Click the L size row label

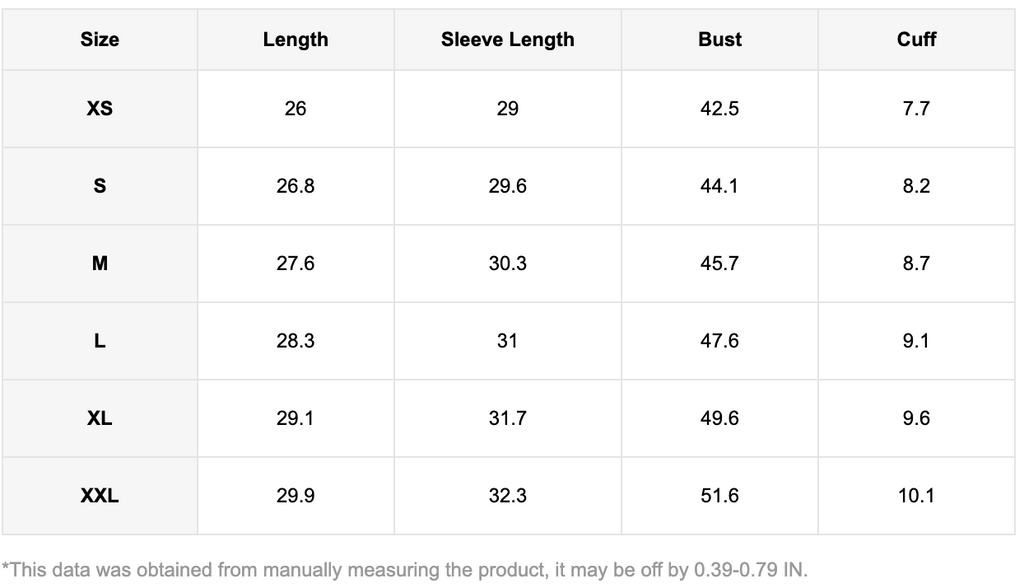(x=100, y=341)
